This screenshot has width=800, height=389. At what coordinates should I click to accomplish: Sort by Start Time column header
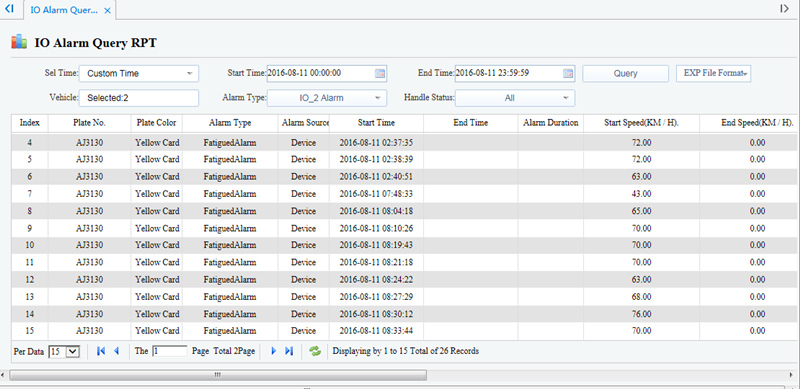tap(377, 123)
